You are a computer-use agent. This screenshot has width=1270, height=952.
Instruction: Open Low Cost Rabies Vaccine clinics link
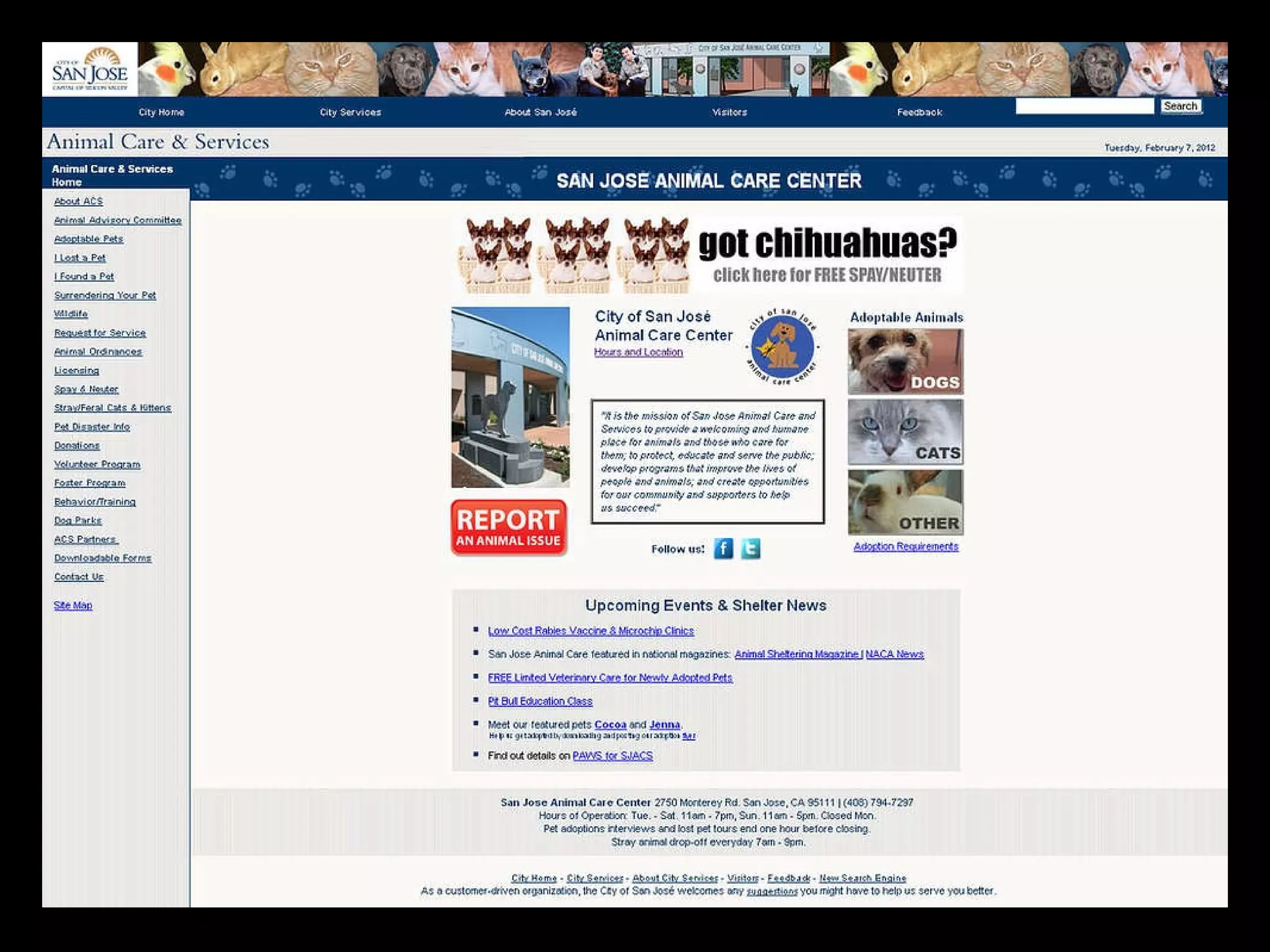tap(590, 631)
